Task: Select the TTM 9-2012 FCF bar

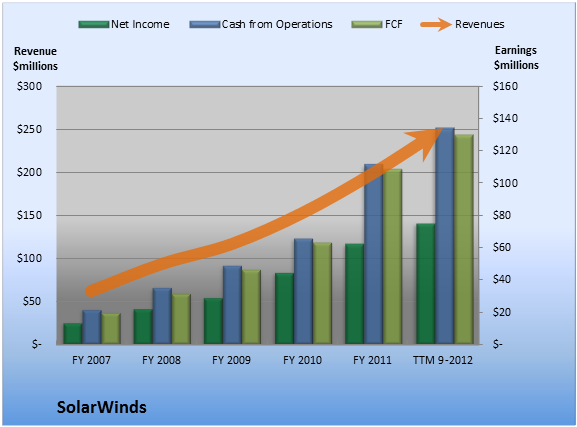Action: [464, 240]
